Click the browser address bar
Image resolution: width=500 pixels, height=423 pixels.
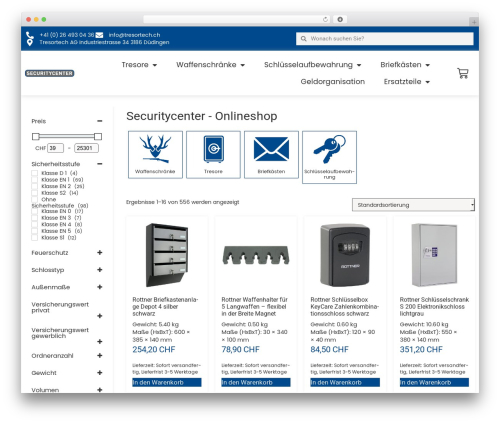(x=237, y=19)
